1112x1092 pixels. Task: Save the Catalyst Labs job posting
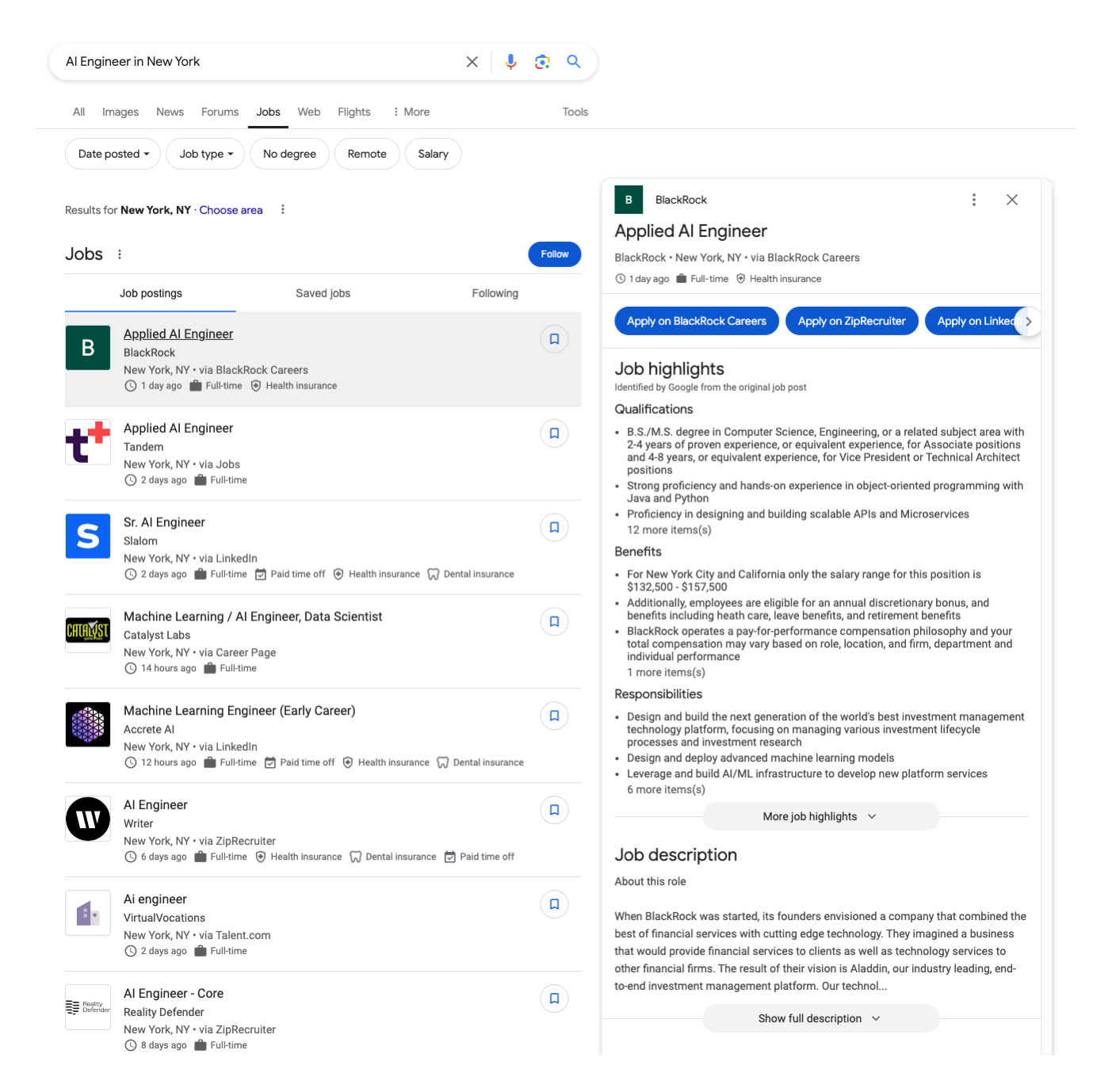pos(555,622)
